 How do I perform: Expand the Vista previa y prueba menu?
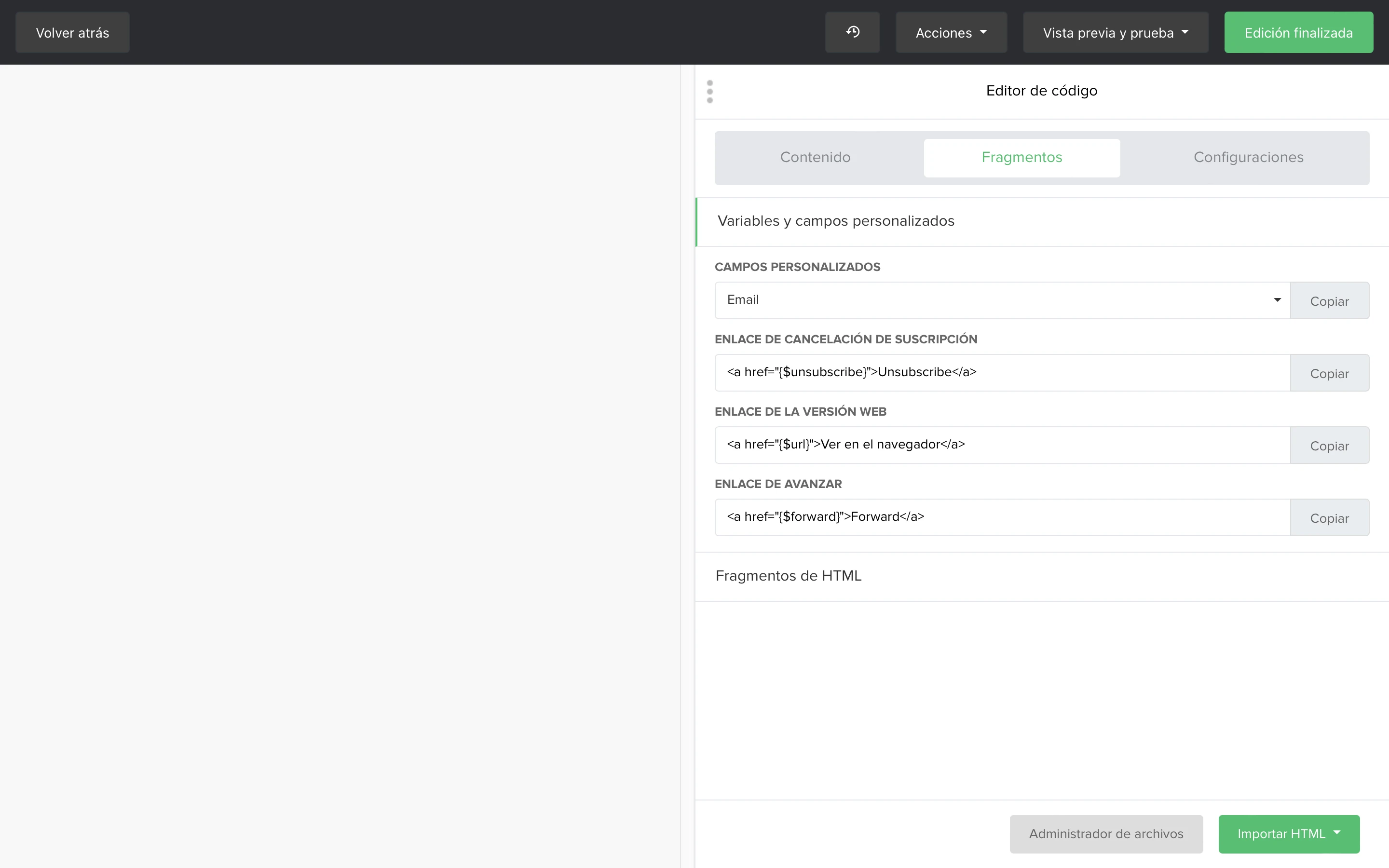[x=1115, y=33]
